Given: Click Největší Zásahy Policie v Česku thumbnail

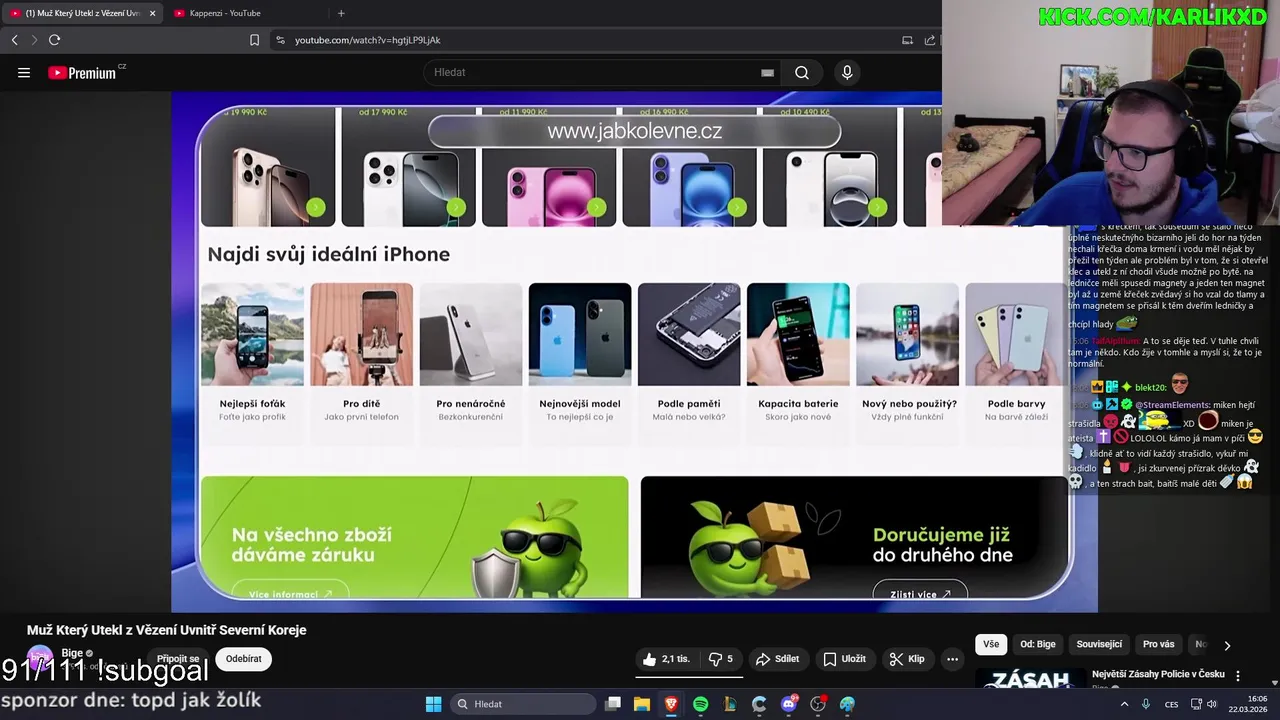Looking at the screenshot, I should (1030, 679).
